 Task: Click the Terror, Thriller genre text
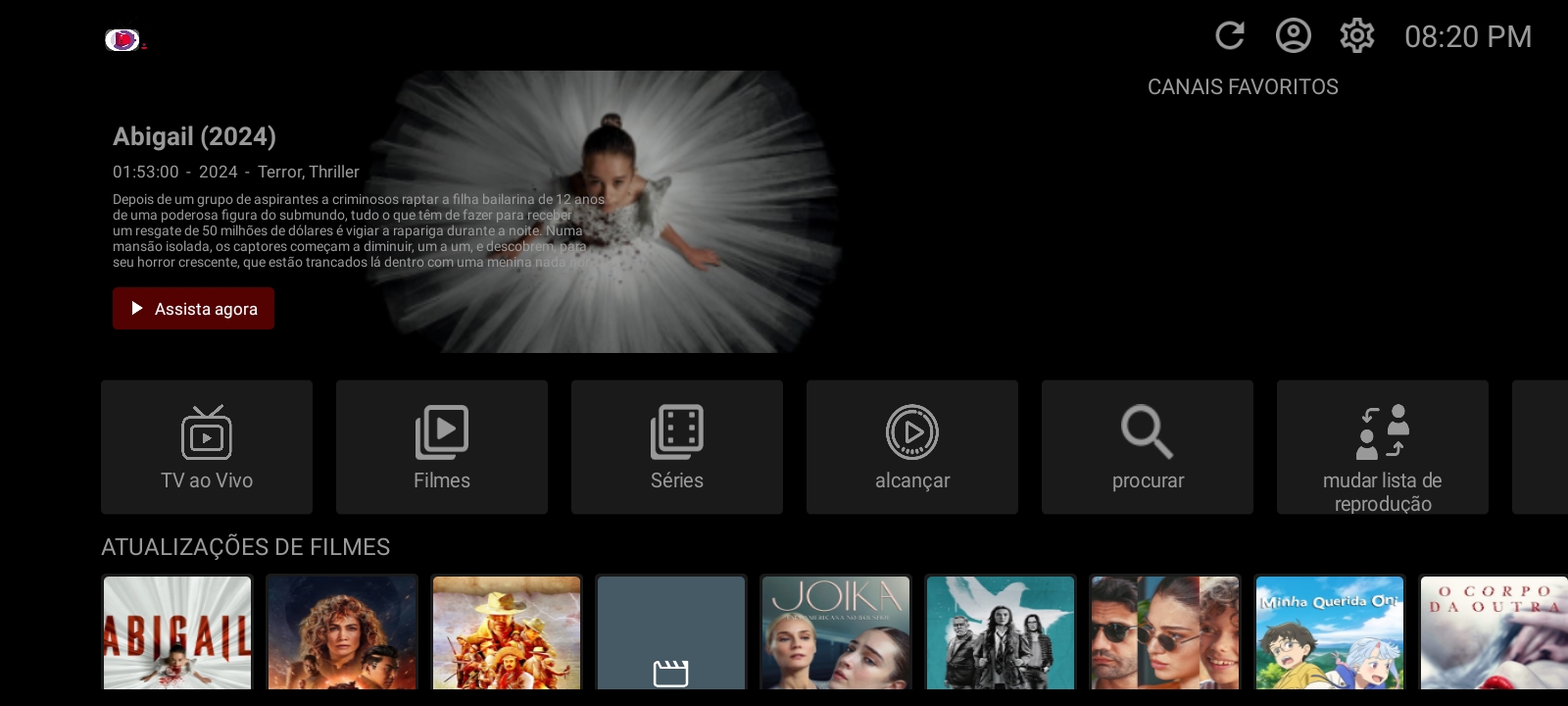tap(309, 172)
